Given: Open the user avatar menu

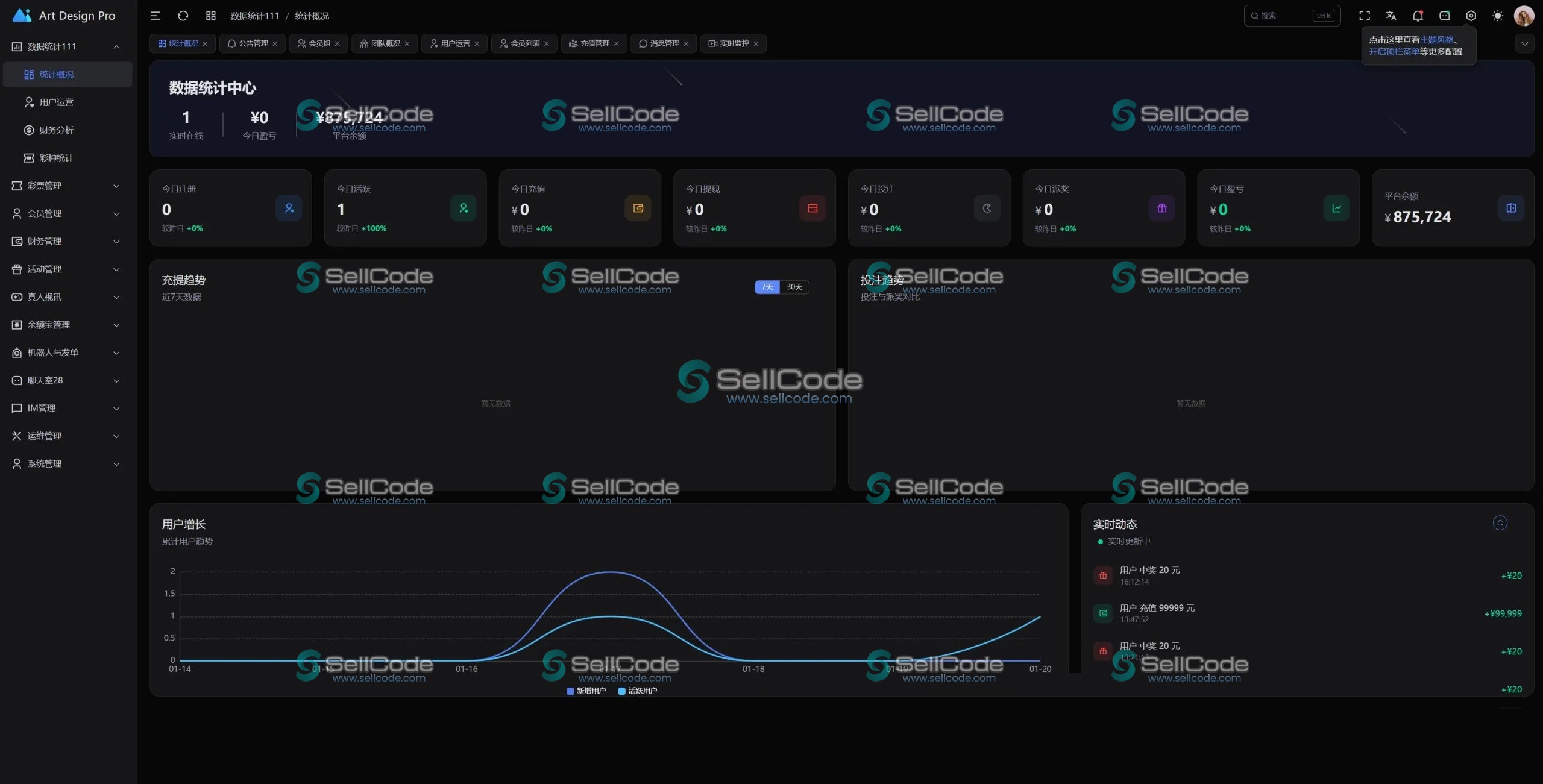Looking at the screenshot, I should pos(1524,16).
